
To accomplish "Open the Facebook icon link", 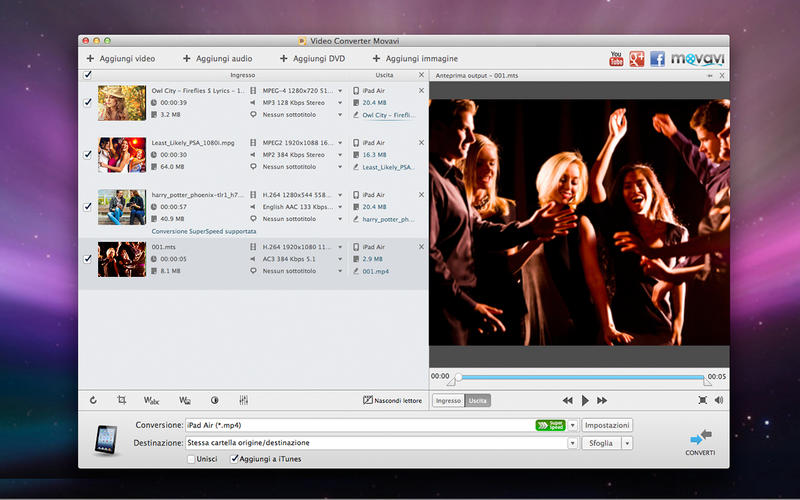I will pos(657,59).
